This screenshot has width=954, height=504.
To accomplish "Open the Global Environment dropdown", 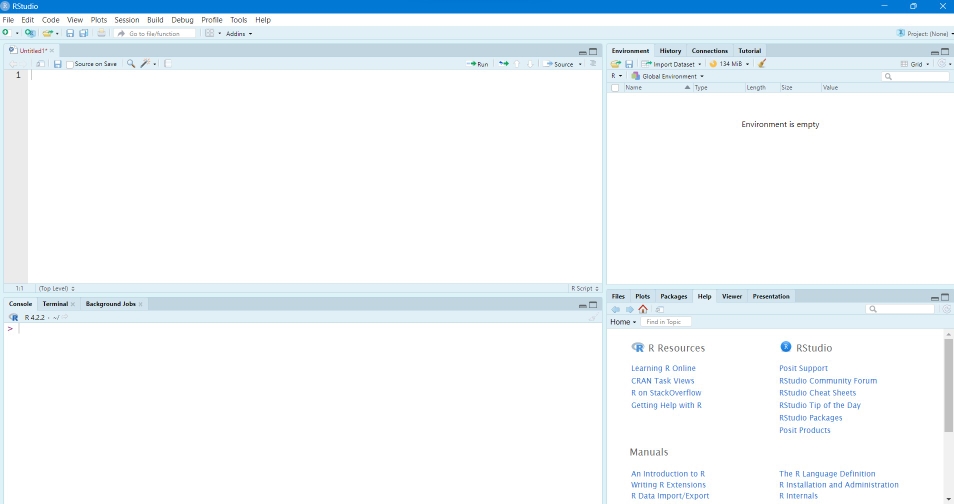I will coord(667,76).
